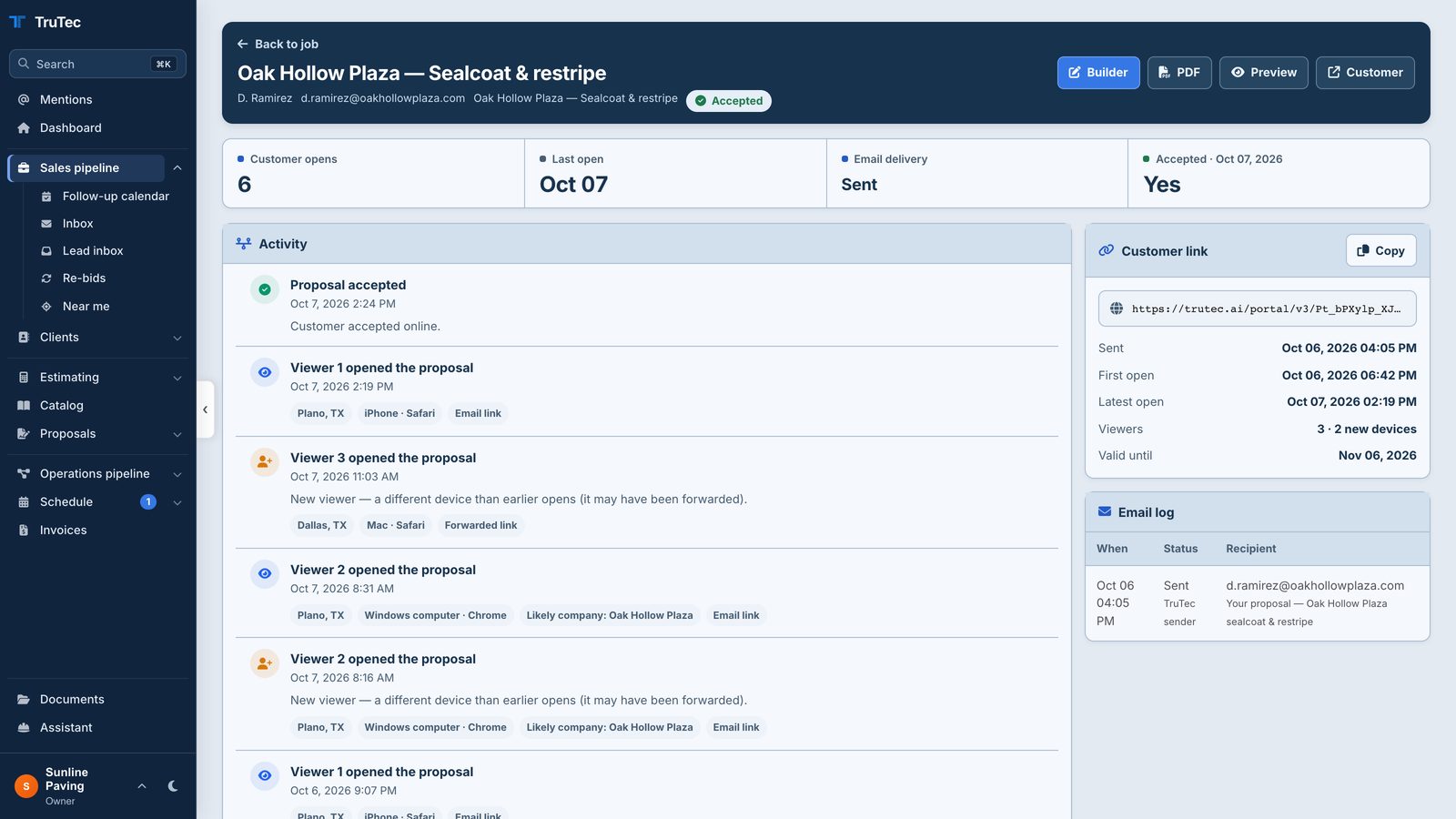The width and height of the screenshot is (1456, 819).
Task: Expand the Schedule section chevron
Action: (177, 502)
